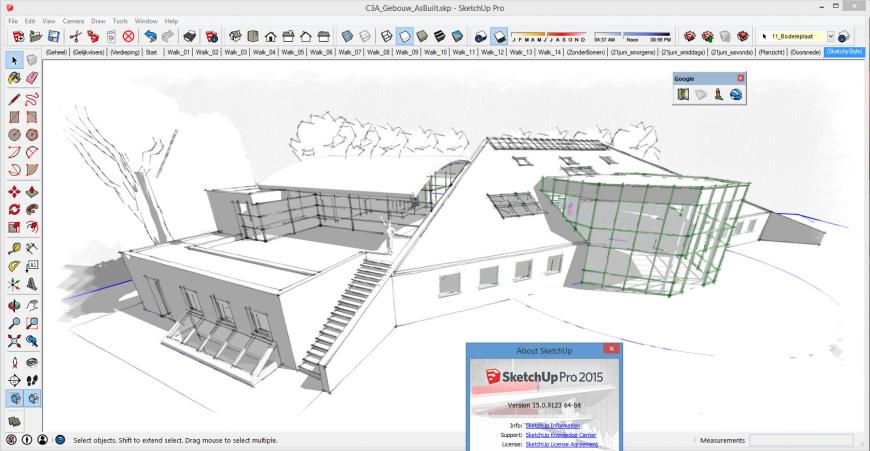Image resolution: width=870 pixels, height=451 pixels.
Task: Open the SketchUp Knowledge Center link
Action: 560,435
